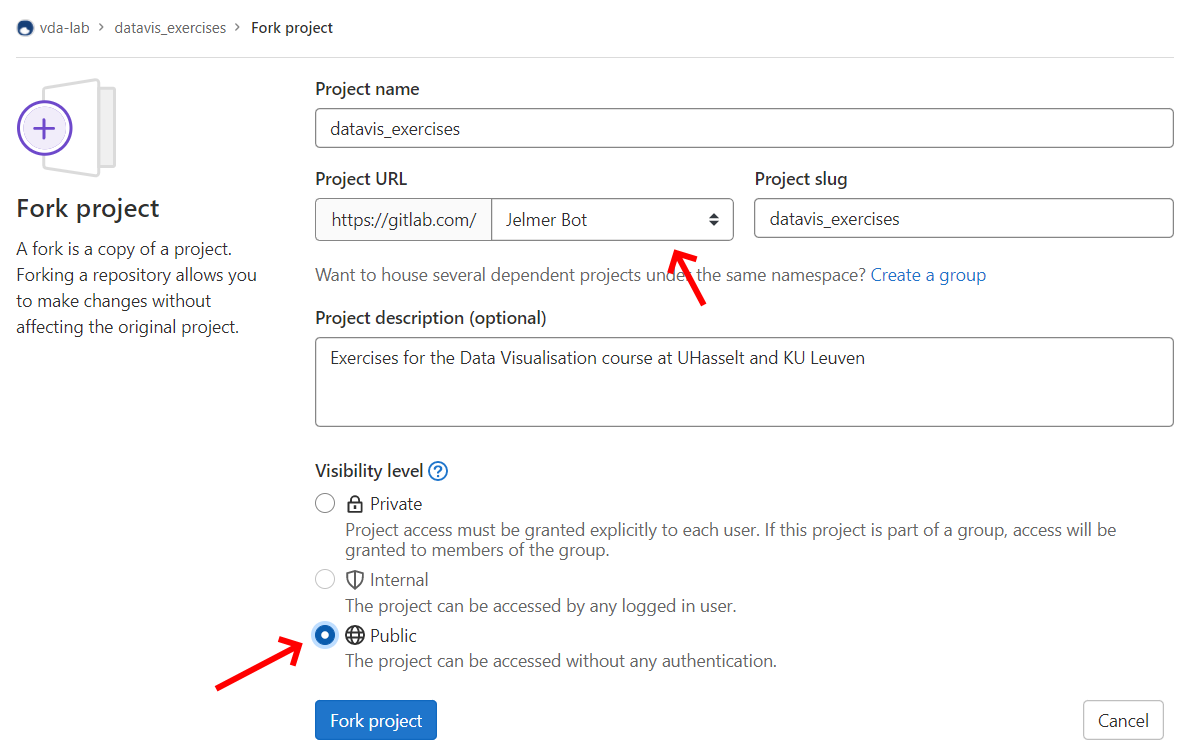1194x747 pixels.
Task: Select the Public visibility radio button
Action: pyautogui.click(x=325, y=636)
